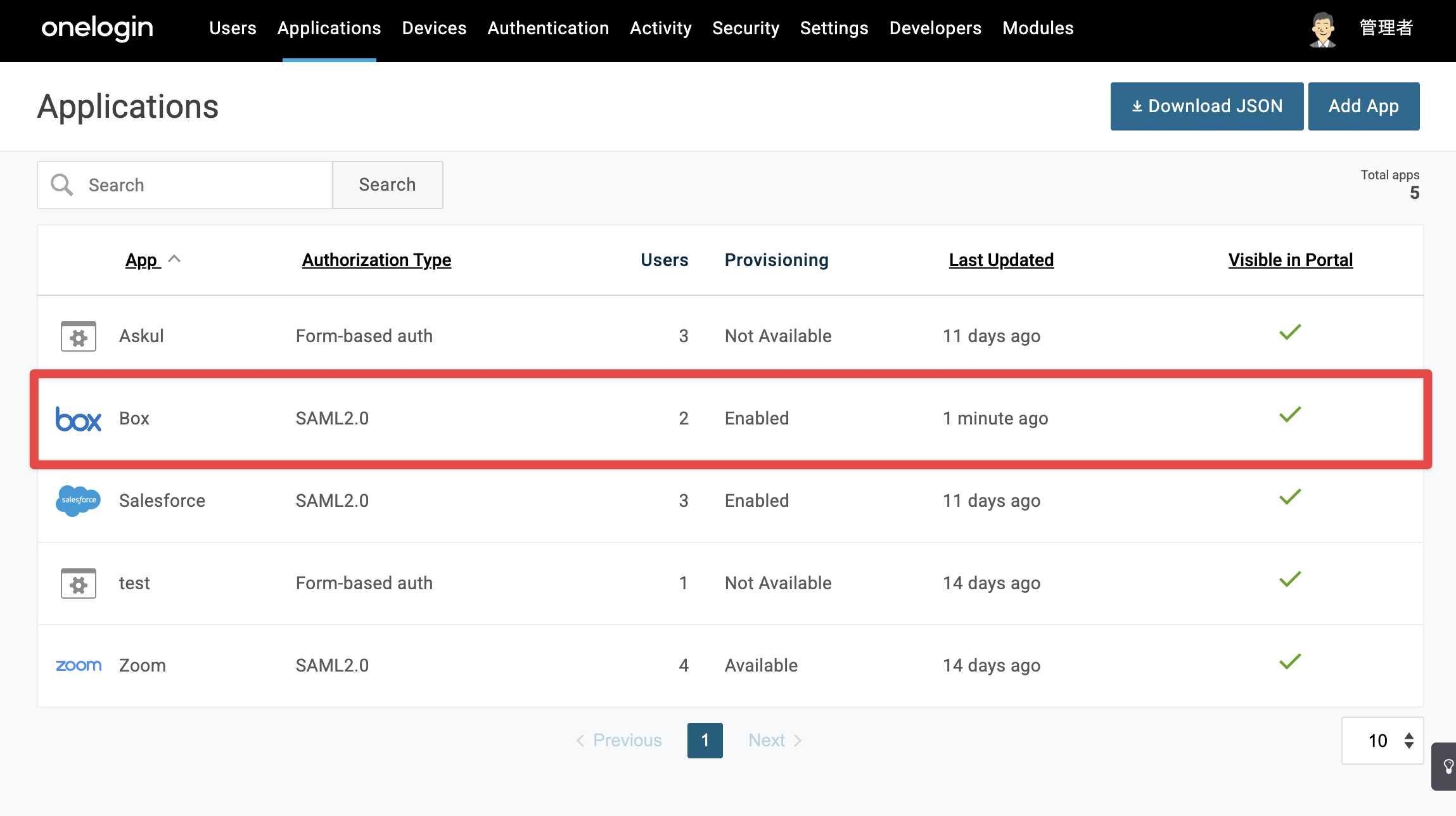Click Askul's Visible in Portal checkmark
Screen dimensions: 1456x816
[x=1290, y=333]
